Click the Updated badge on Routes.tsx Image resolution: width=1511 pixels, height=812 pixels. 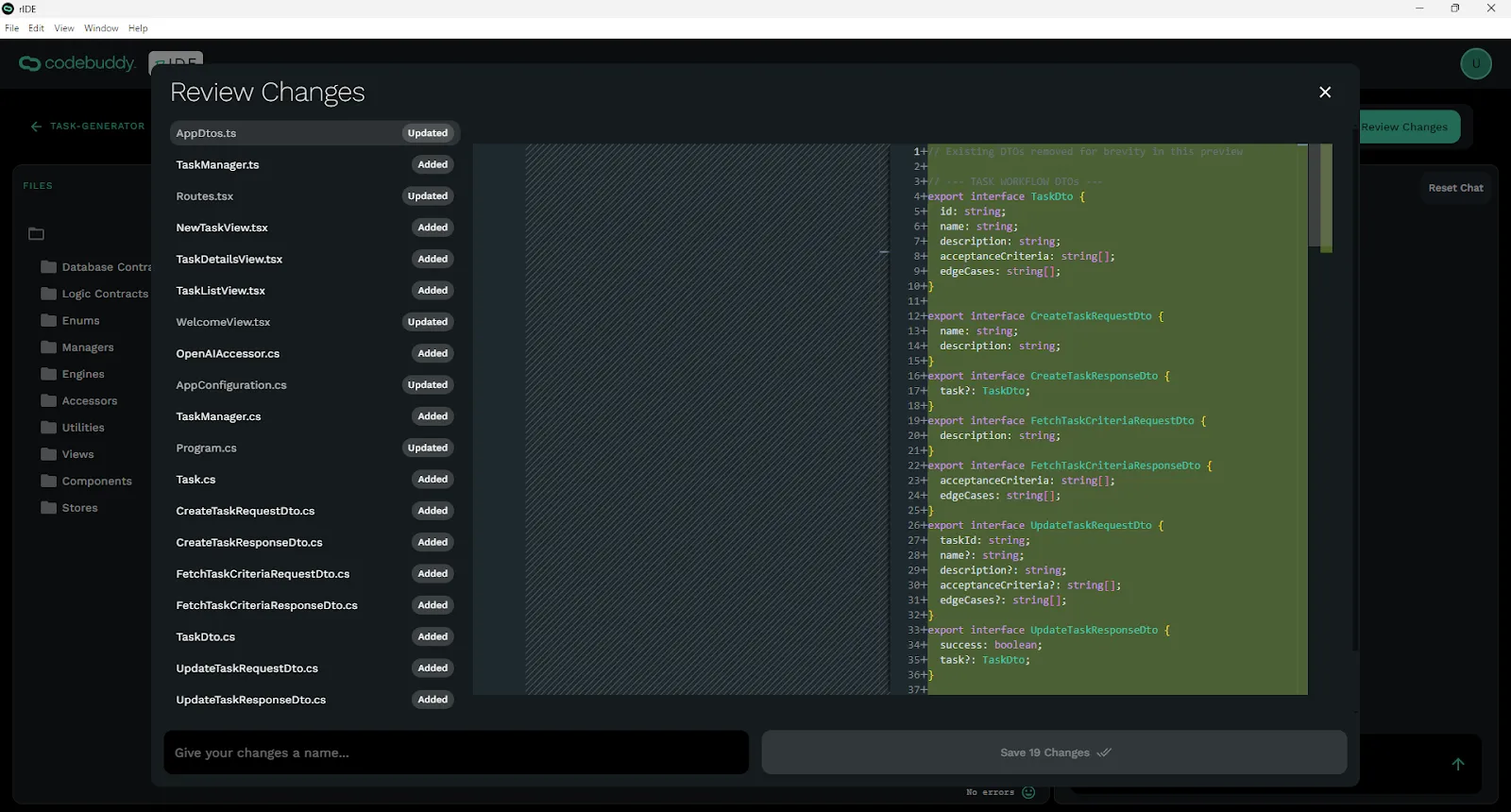pos(428,196)
